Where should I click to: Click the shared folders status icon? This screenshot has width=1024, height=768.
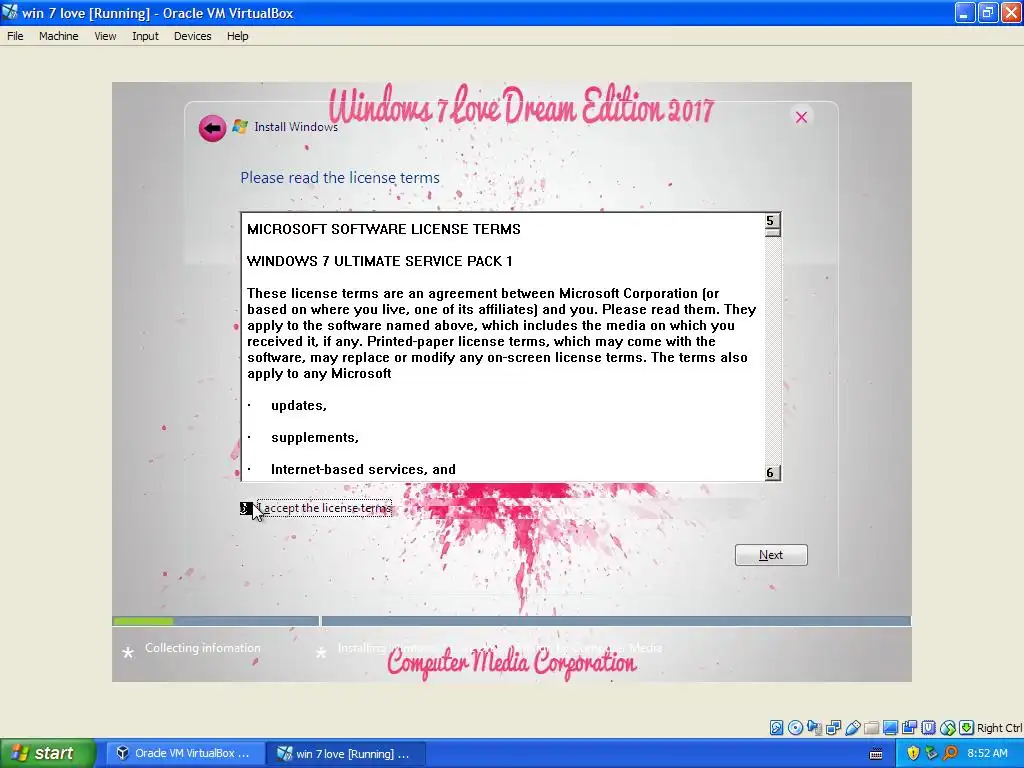pyautogui.click(x=871, y=728)
